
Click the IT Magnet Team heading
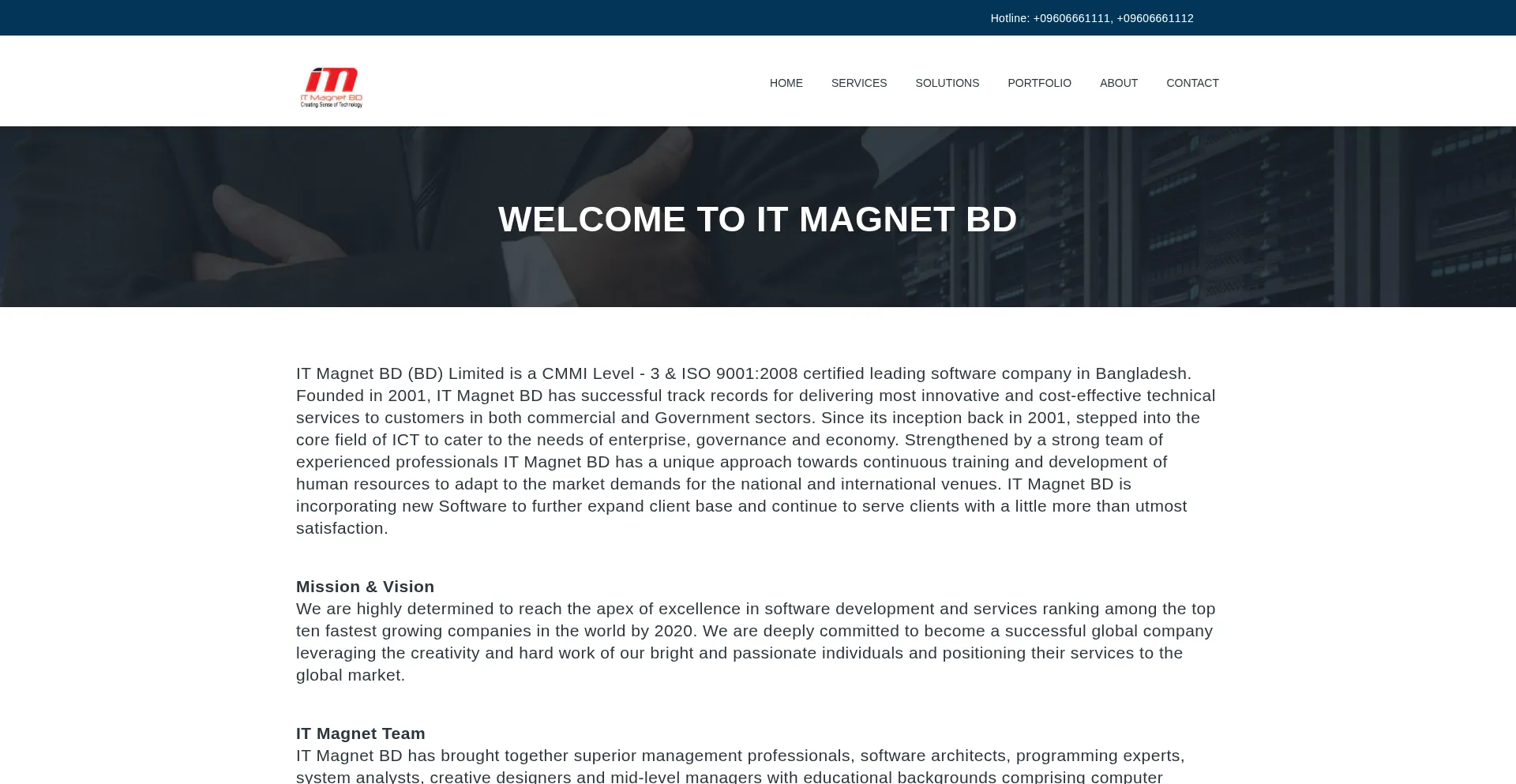[x=361, y=733]
